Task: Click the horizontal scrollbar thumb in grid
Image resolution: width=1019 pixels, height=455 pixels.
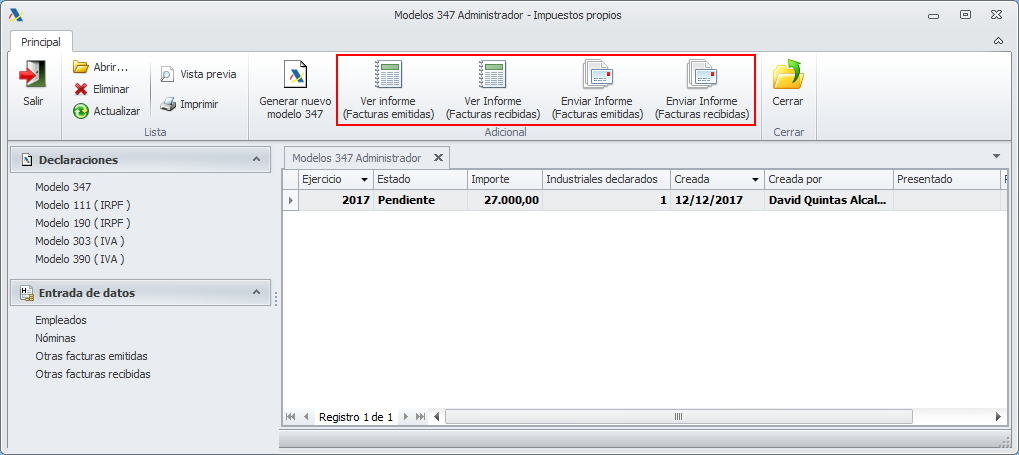Action: (678, 417)
